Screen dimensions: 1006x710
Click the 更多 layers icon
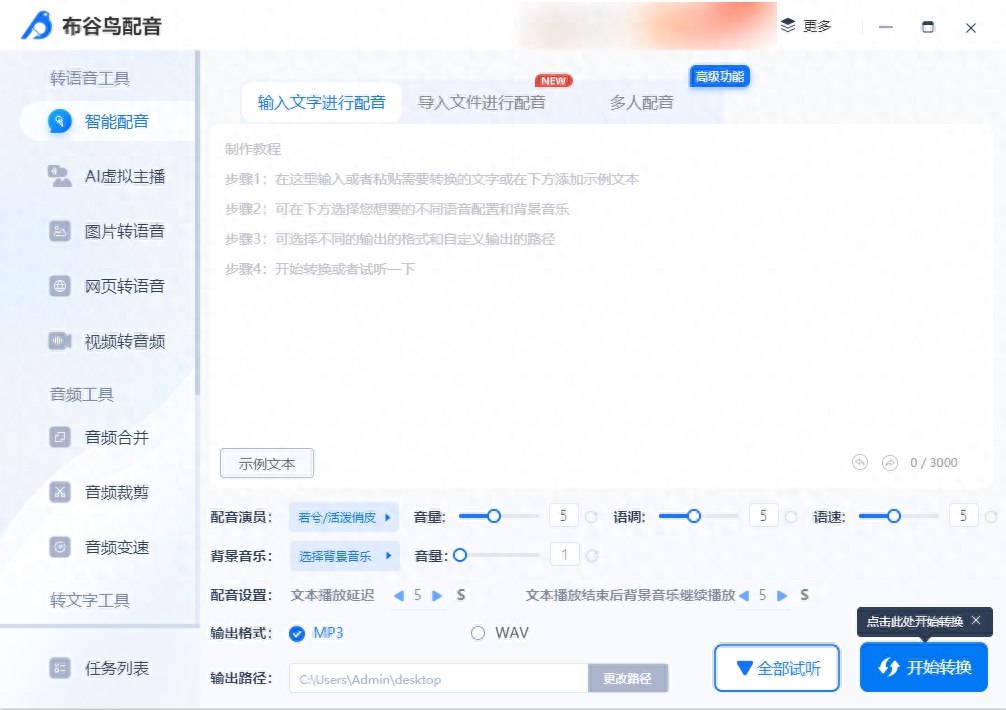click(x=788, y=26)
